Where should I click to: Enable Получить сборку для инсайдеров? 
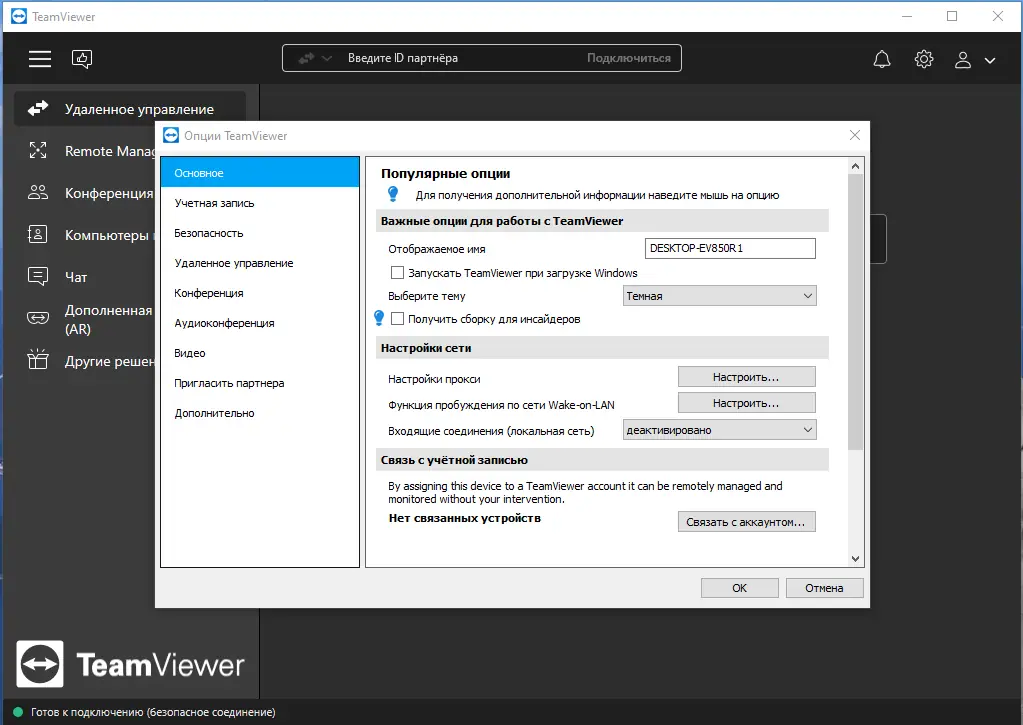coord(395,318)
